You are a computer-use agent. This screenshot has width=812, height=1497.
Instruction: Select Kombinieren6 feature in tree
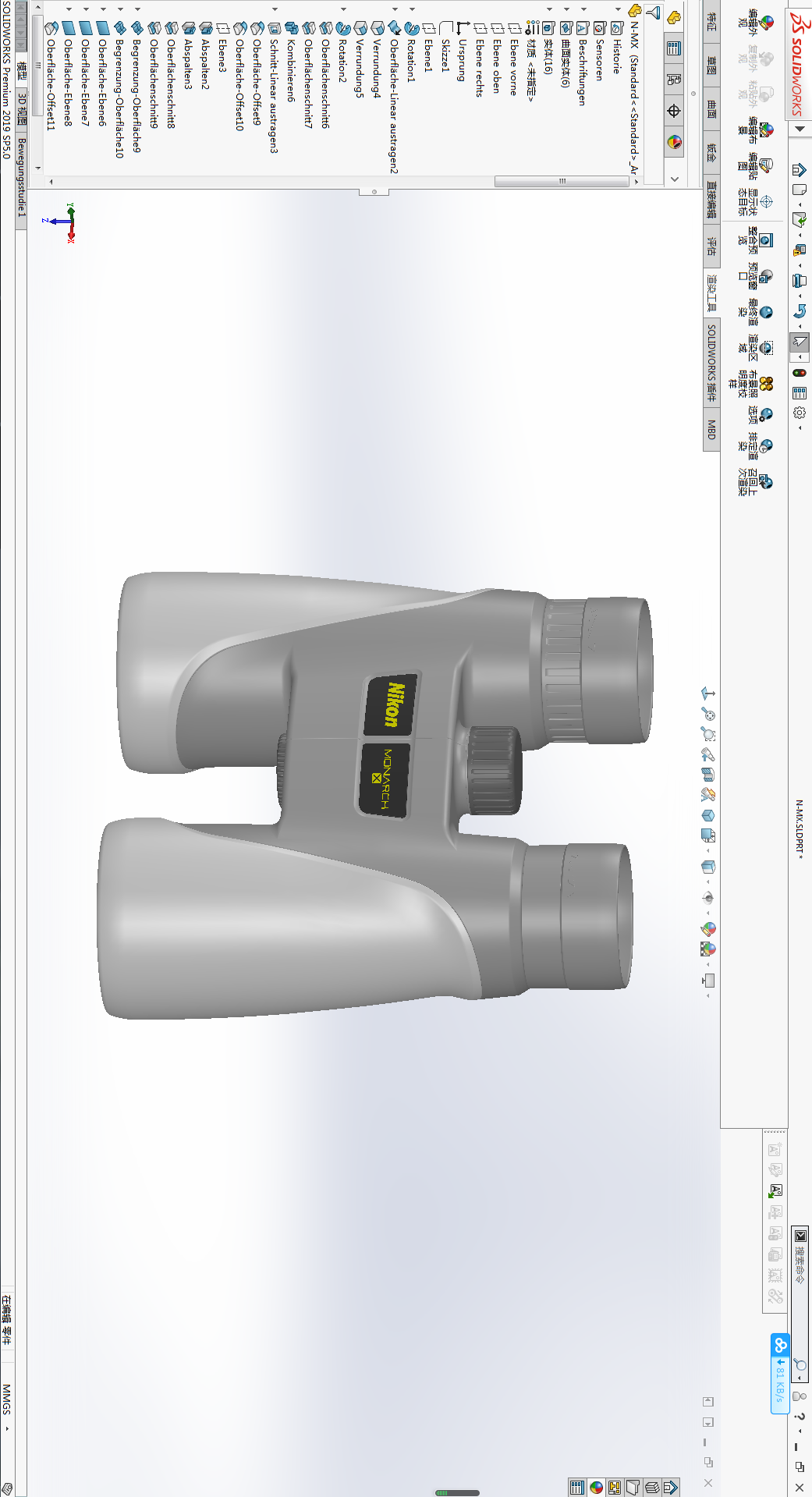[290, 62]
